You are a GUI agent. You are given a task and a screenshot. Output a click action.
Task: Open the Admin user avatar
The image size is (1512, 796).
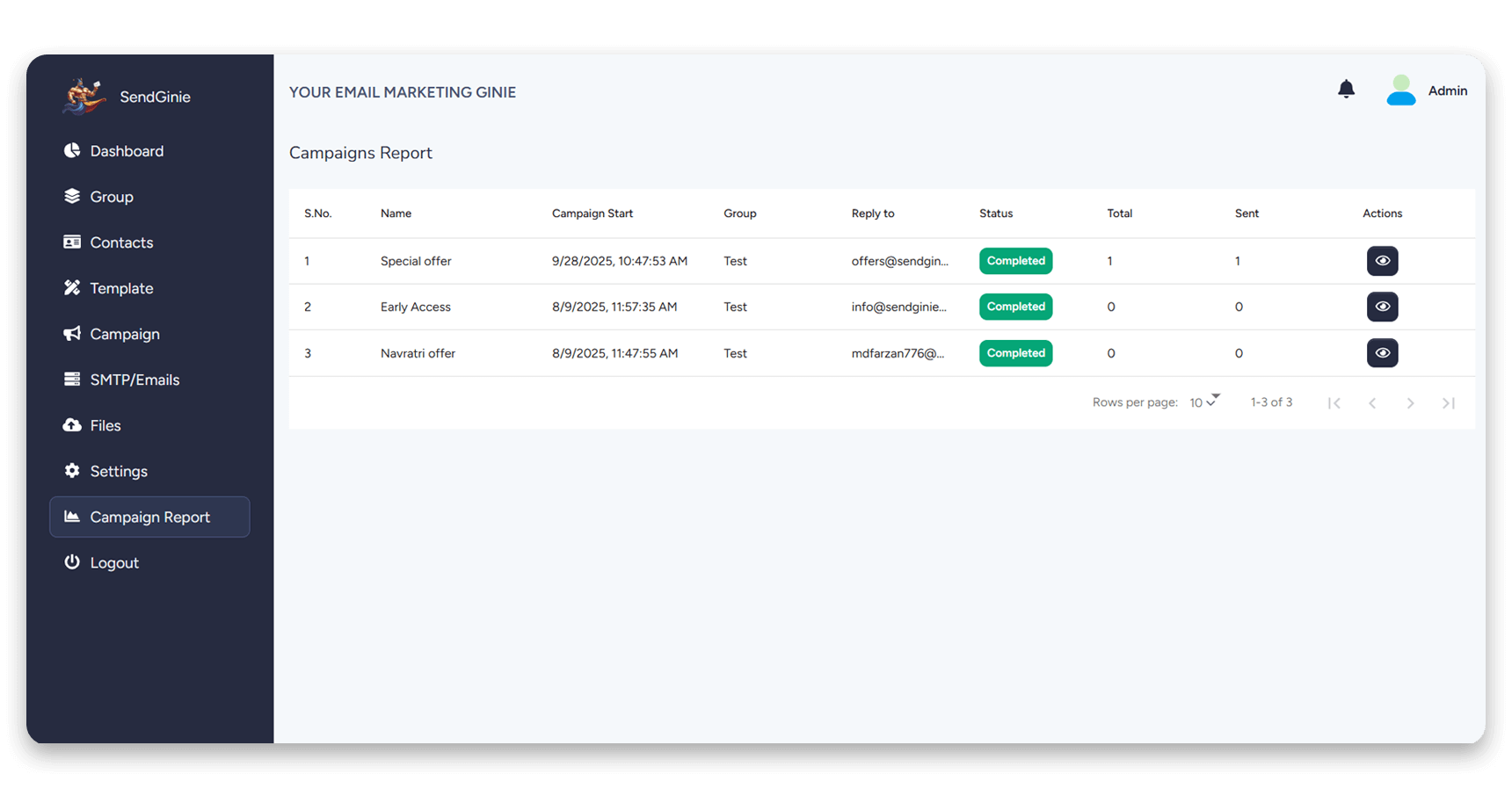(x=1400, y=90)
